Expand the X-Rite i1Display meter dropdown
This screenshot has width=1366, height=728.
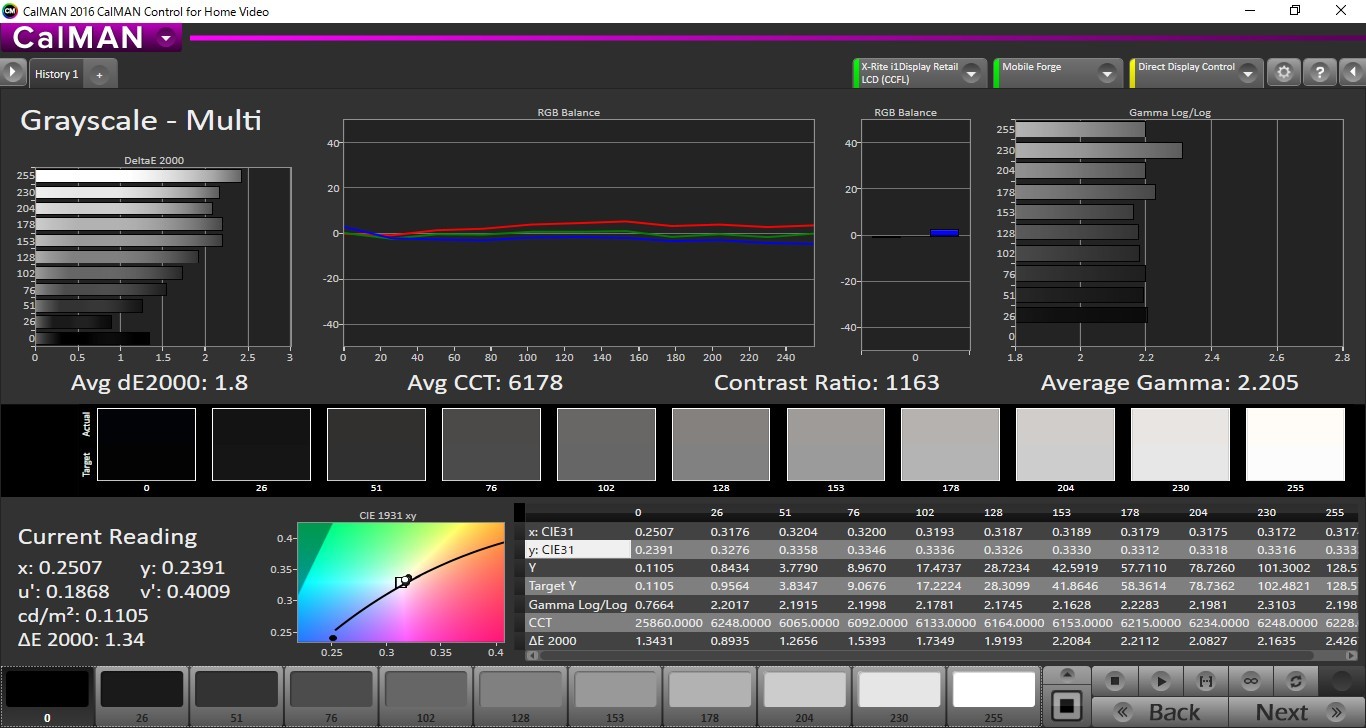click(x=970, y=73)
